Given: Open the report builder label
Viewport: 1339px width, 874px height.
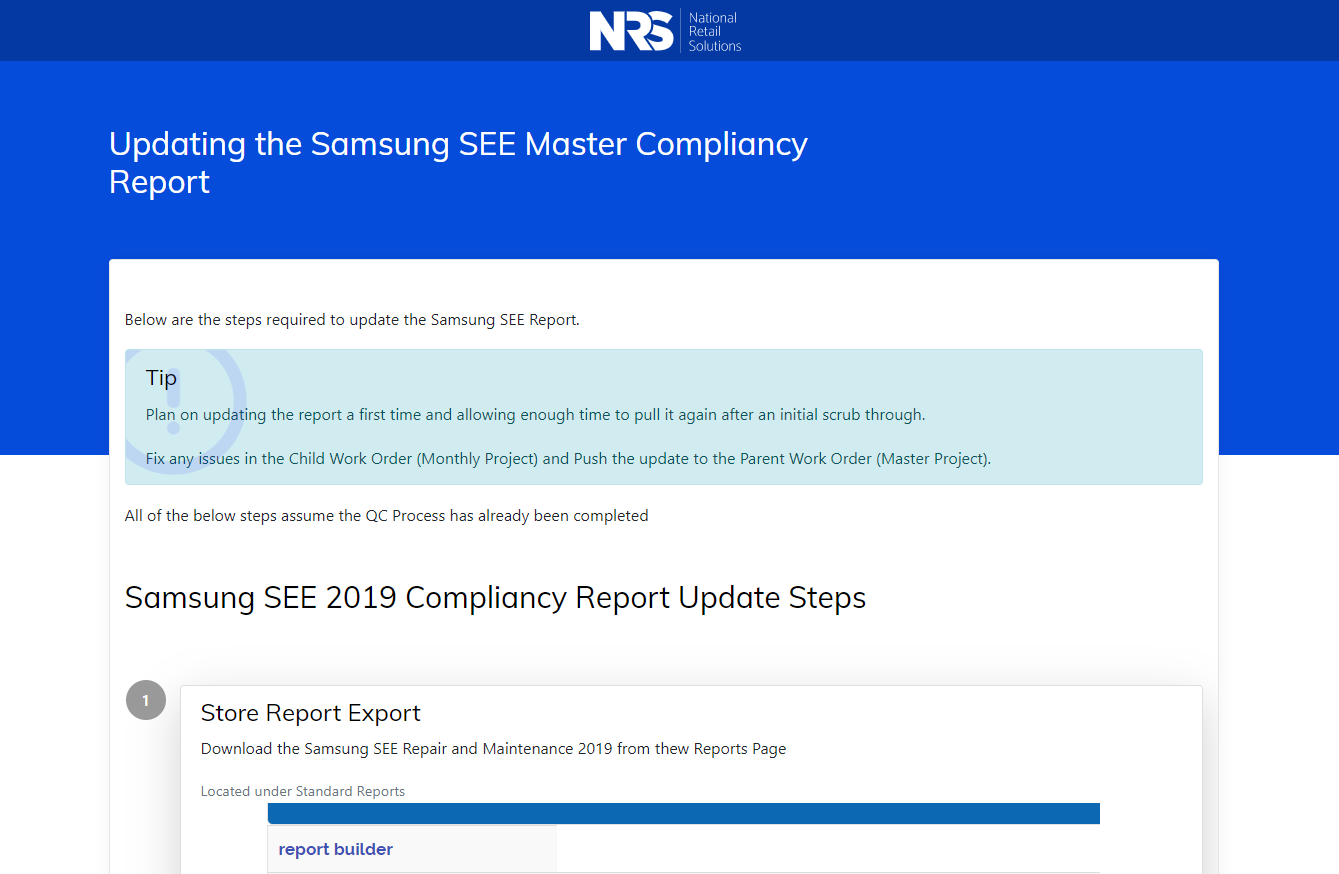Looking at the screenshot, I should [x=335, y=849].
